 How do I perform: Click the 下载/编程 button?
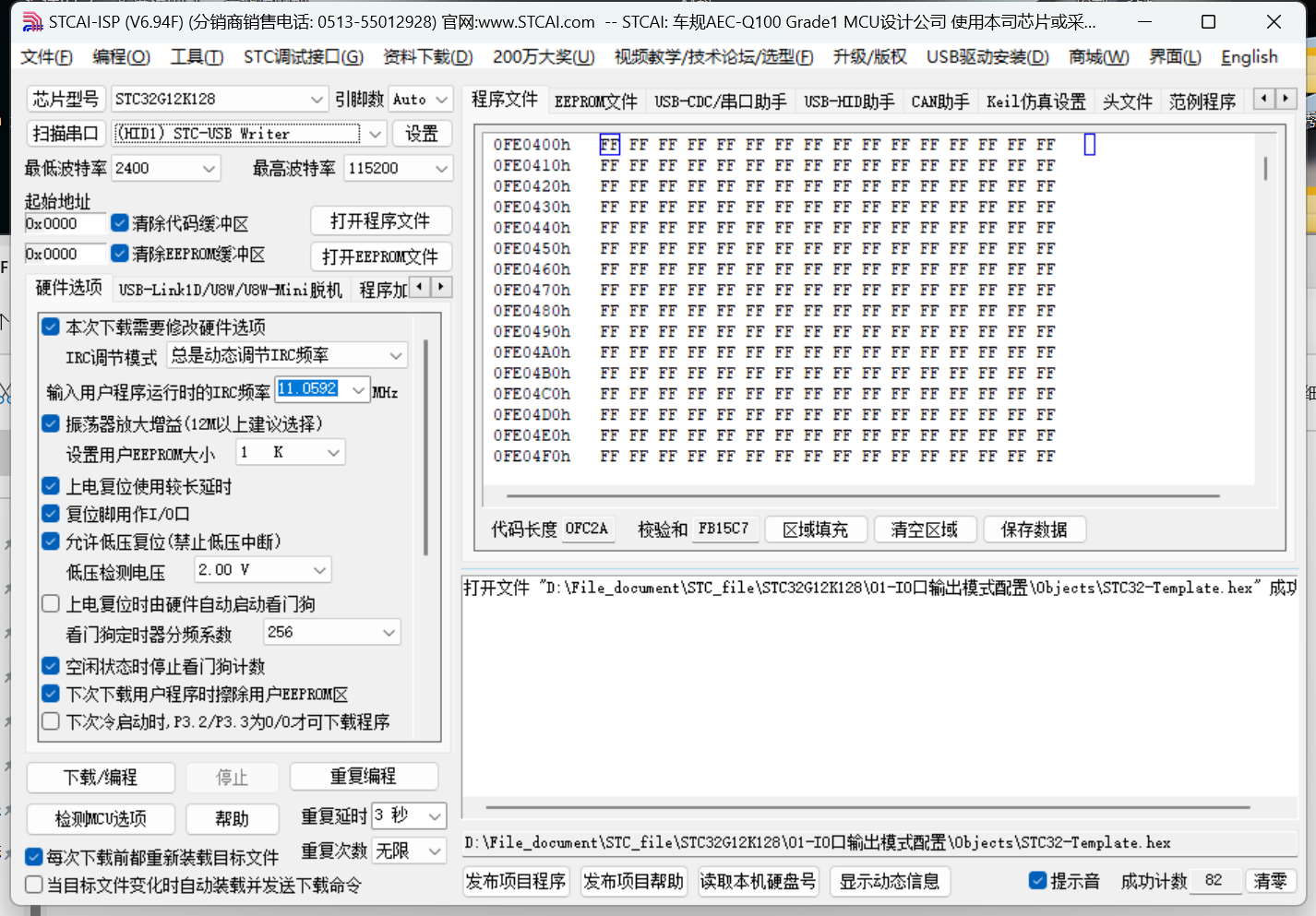click(x=101, y=778)
